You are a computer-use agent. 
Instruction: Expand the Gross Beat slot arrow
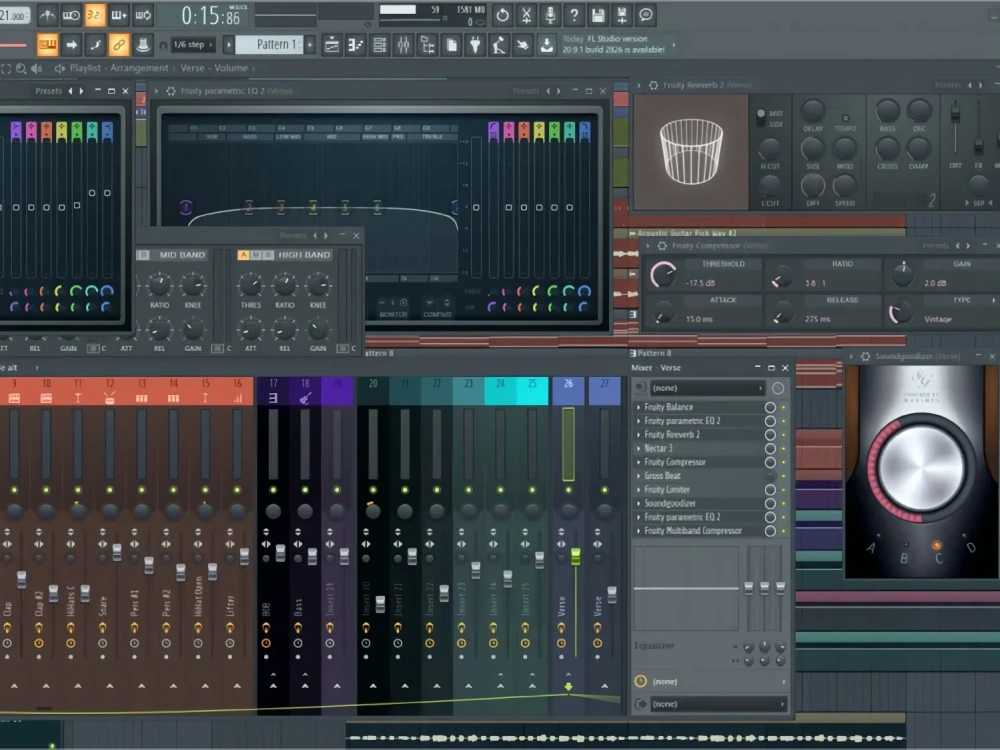click(638, 476)
